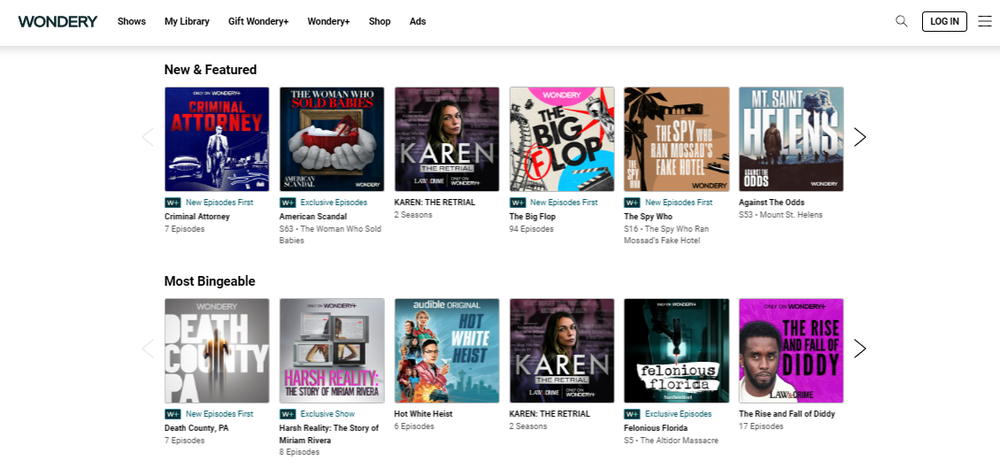The image size is (1000, 475).
Task: Click W+ badge beside American Scandal
Action: [288, 203]
